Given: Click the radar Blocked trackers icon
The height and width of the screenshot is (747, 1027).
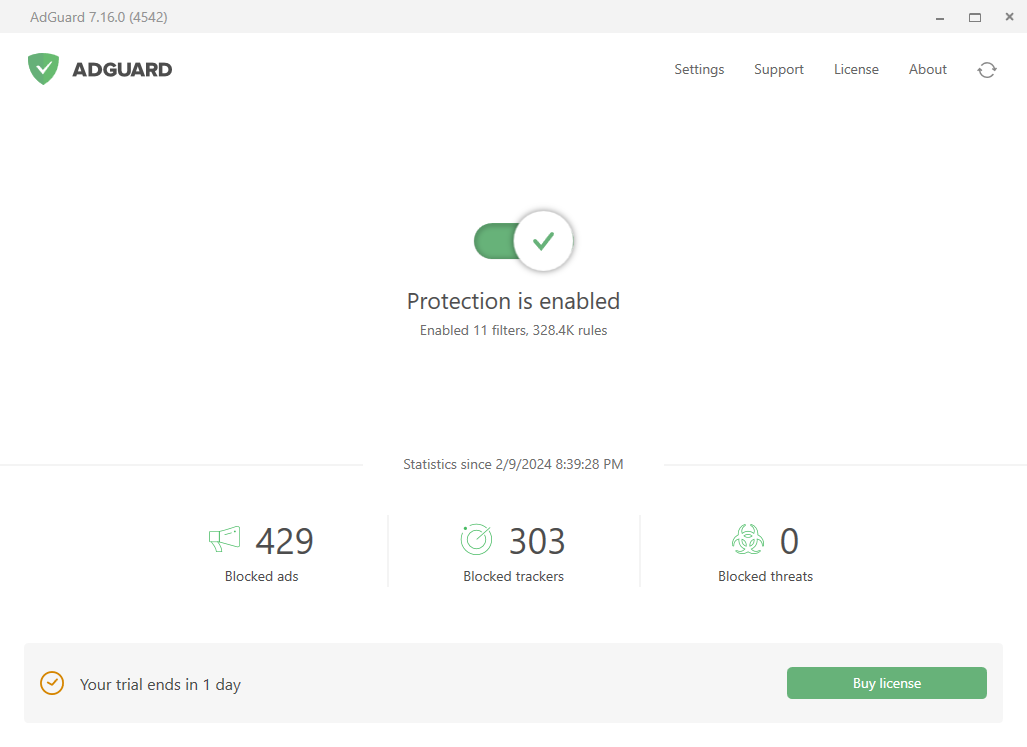Looking at the screenshot, I should pyautogui.click(x=476, y=539).
